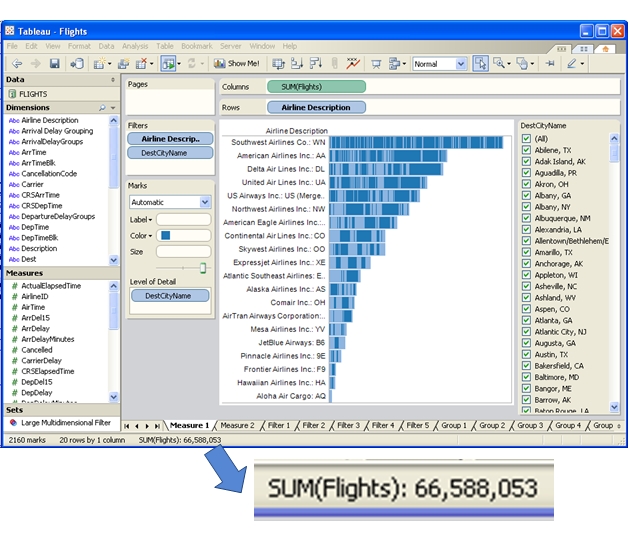Uncheck Barrow, AK checkbox
The height and width of the screenshot is (550, 630).
526,400
